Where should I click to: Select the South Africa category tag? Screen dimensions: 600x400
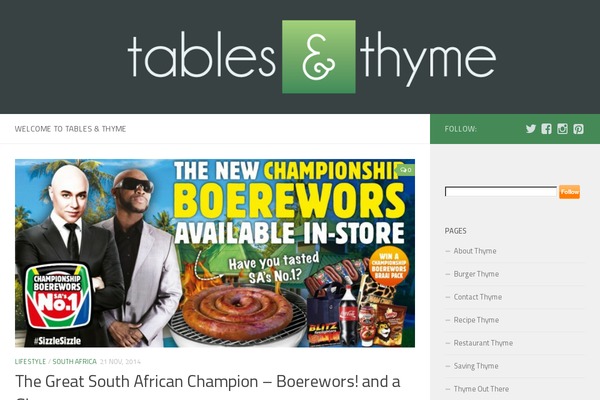point(74,361)
